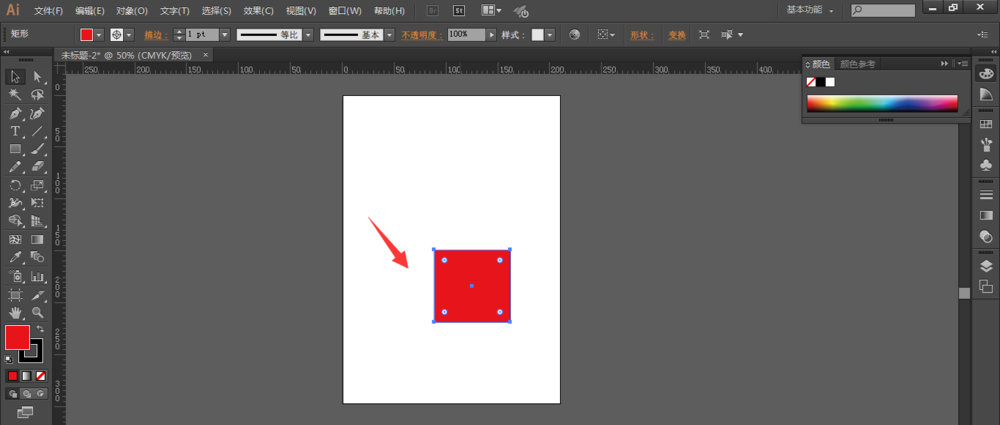The height and width of the screenshot is (425, 1000).
Task: Select the Gradient tool
Action: 38,240
